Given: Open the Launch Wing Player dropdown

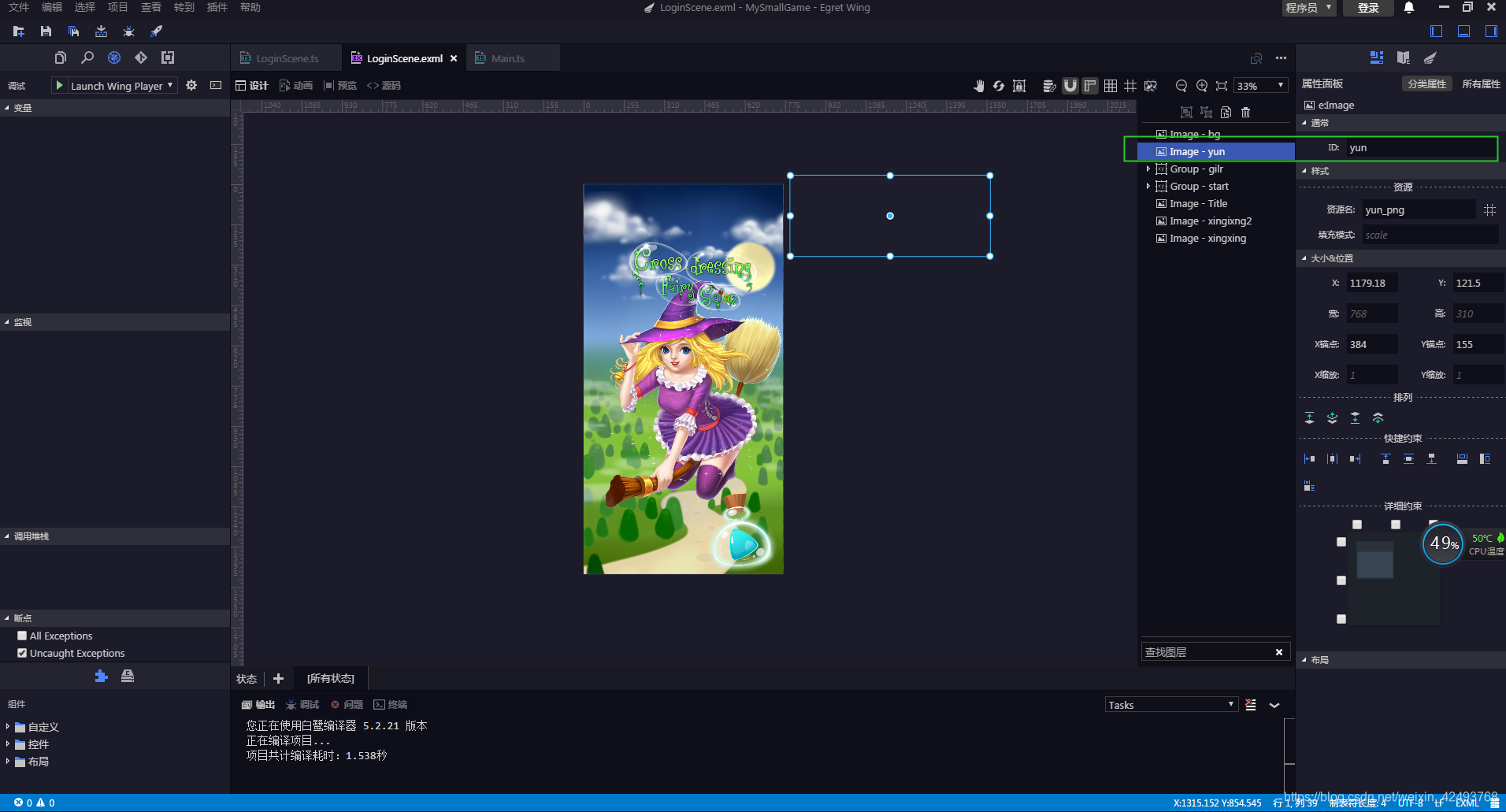Looking at the screenshot, I should point(122,86).
